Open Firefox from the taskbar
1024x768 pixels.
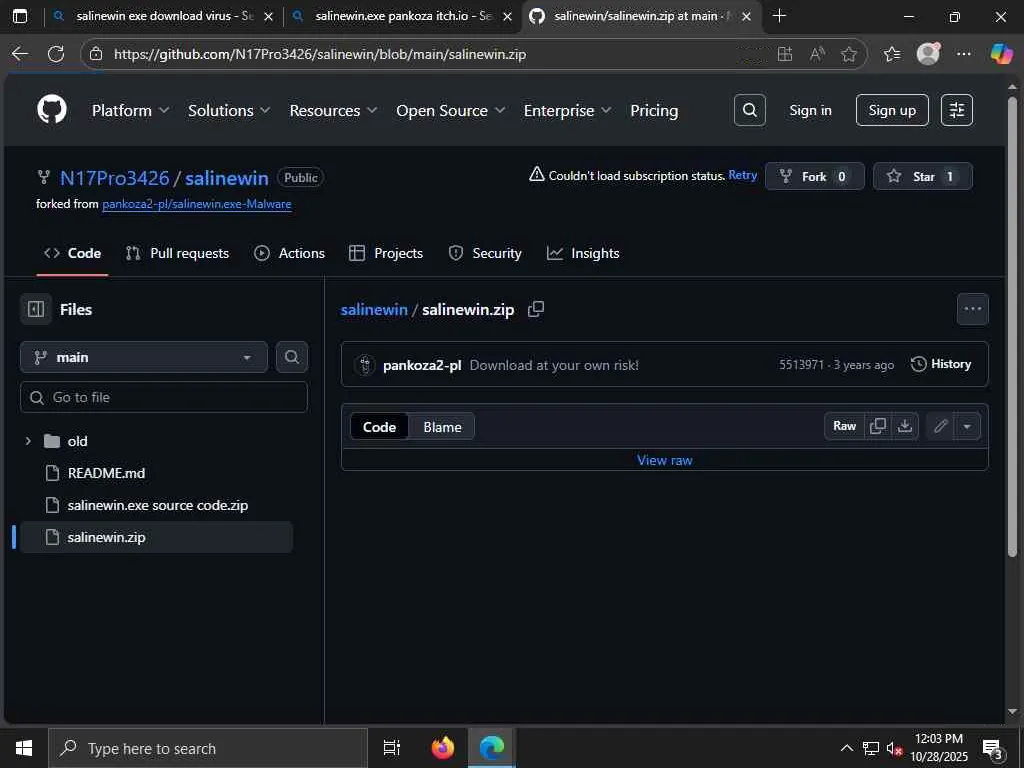coord(443,748)
